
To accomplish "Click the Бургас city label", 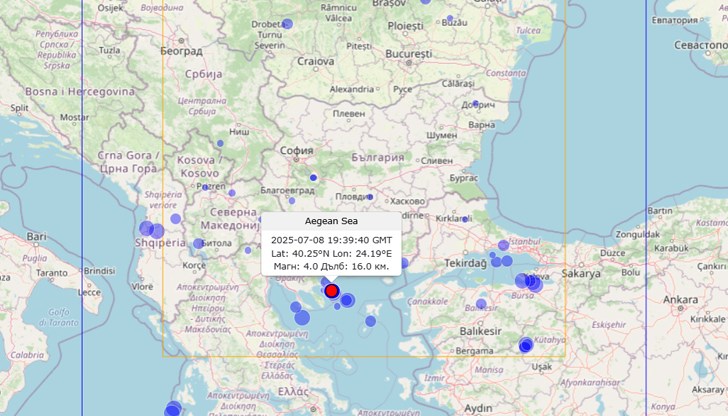I will [463, 178].
